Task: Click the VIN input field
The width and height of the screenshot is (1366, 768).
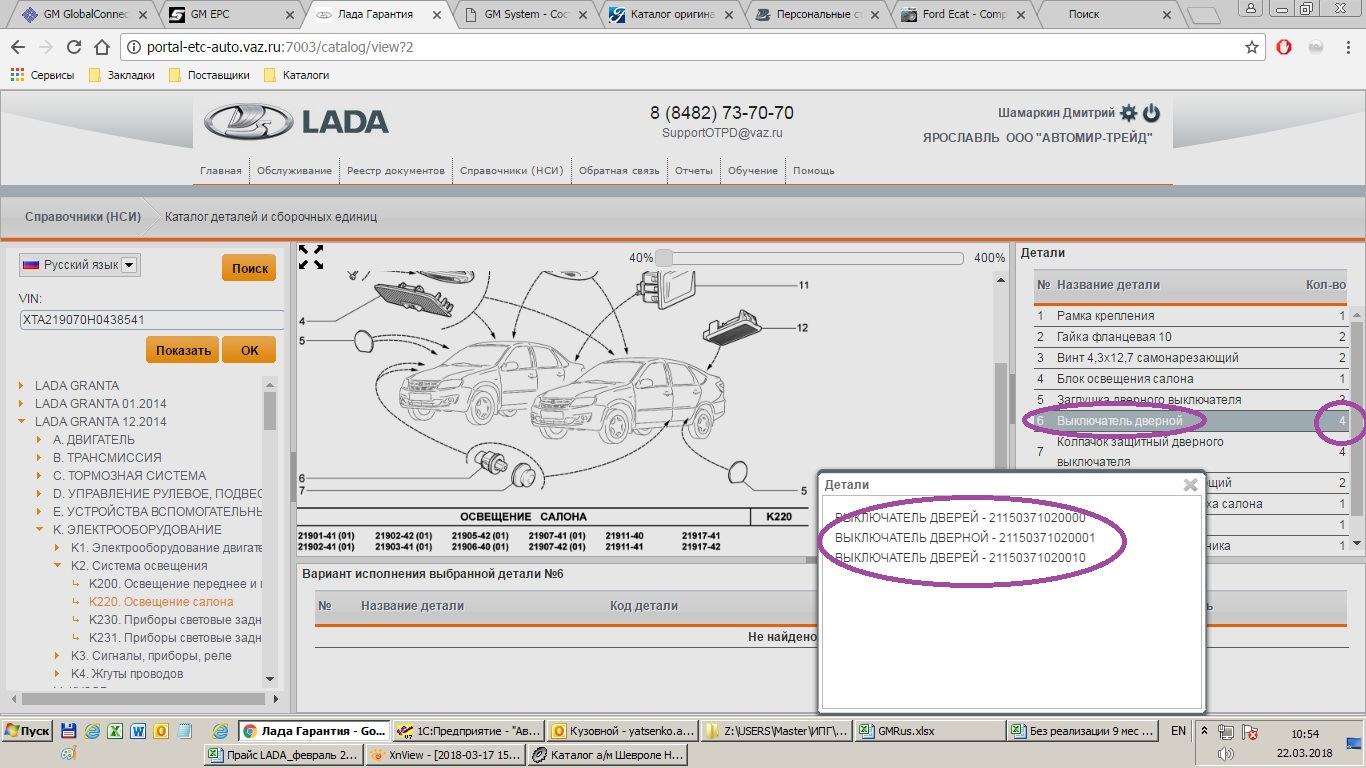Action: 150,320
